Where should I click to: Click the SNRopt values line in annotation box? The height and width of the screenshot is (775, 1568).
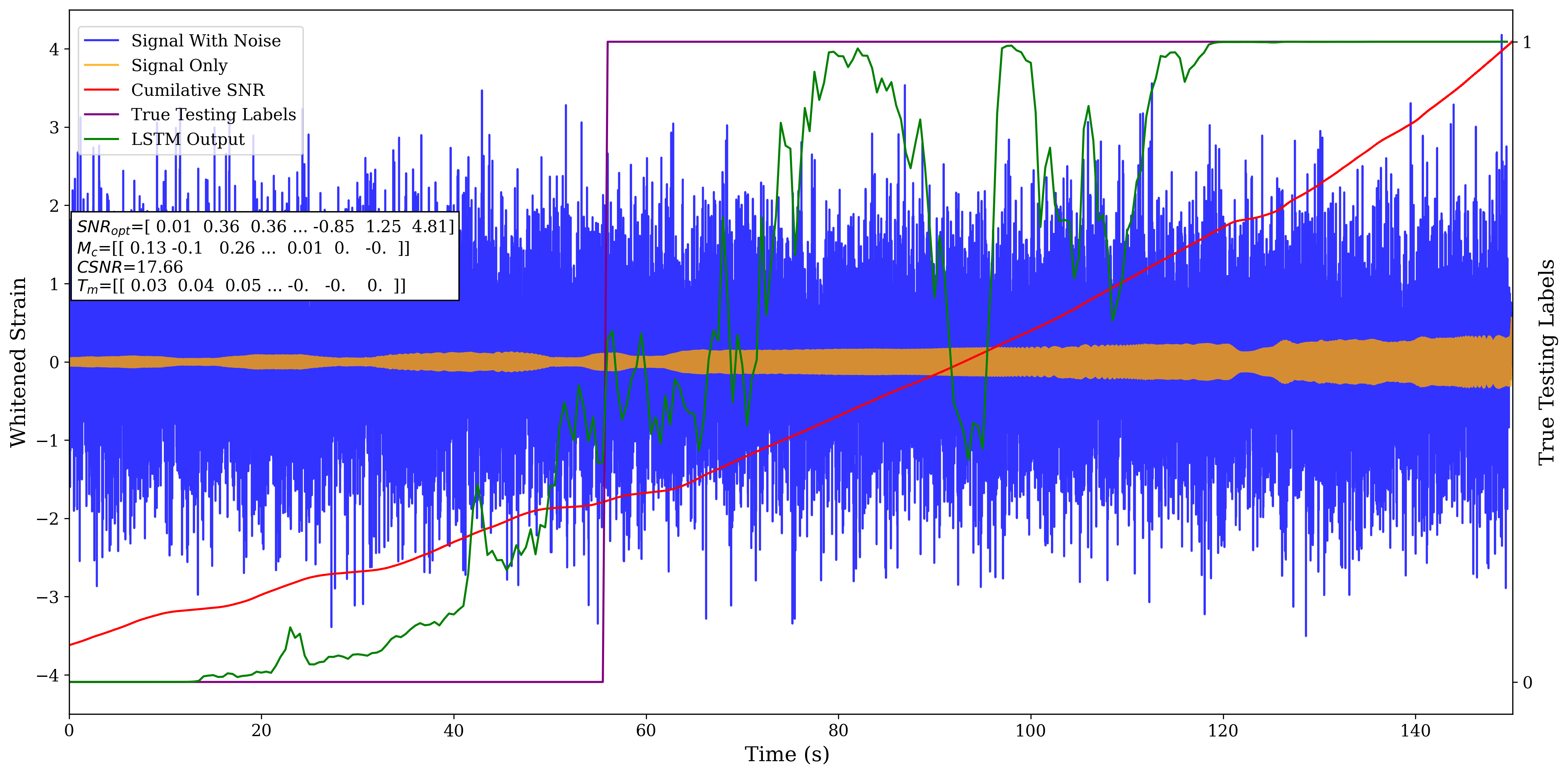coord(265,227)
